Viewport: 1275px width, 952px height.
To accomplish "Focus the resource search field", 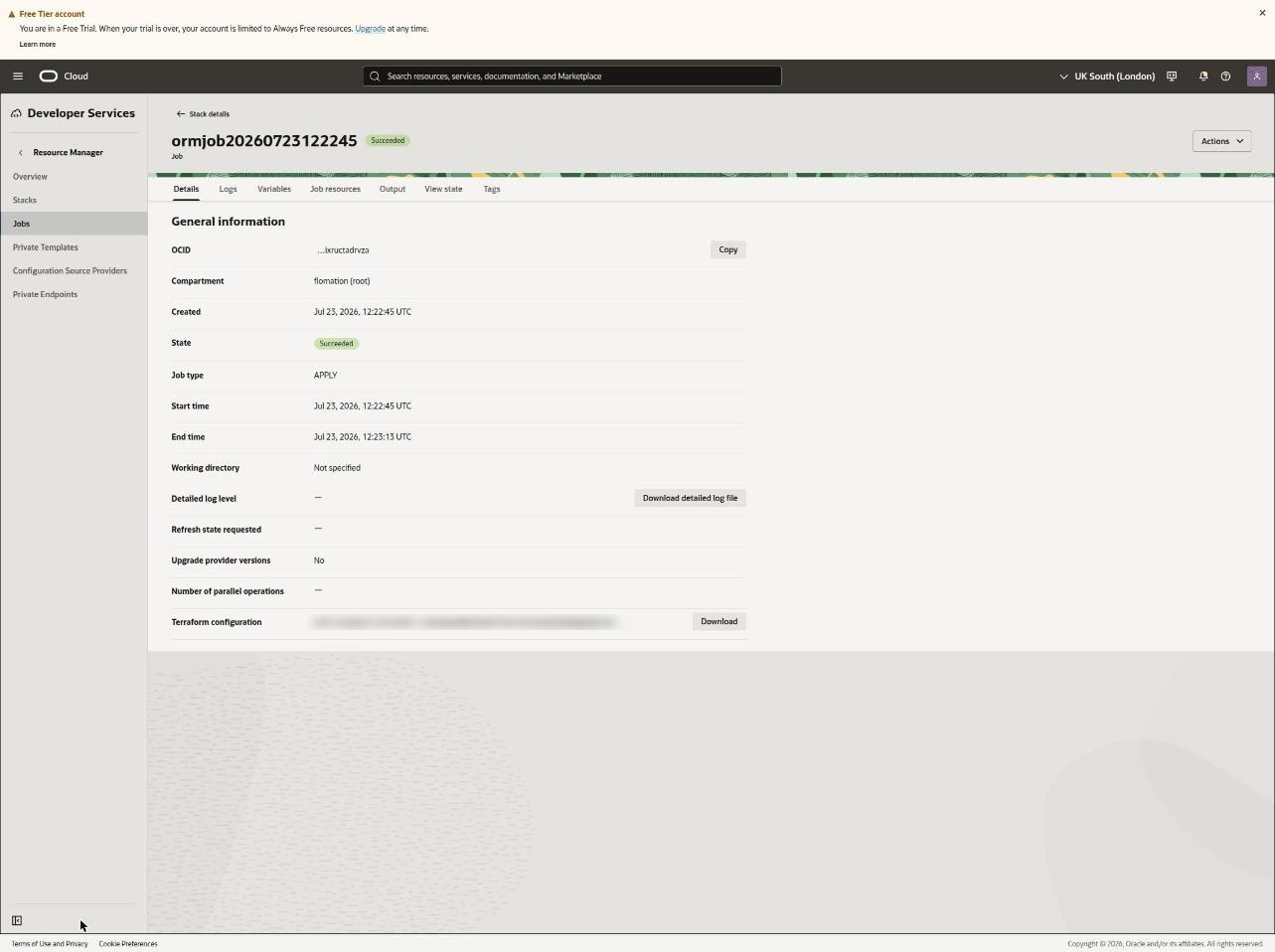I will pyautogui.click(x=572, y=77).
